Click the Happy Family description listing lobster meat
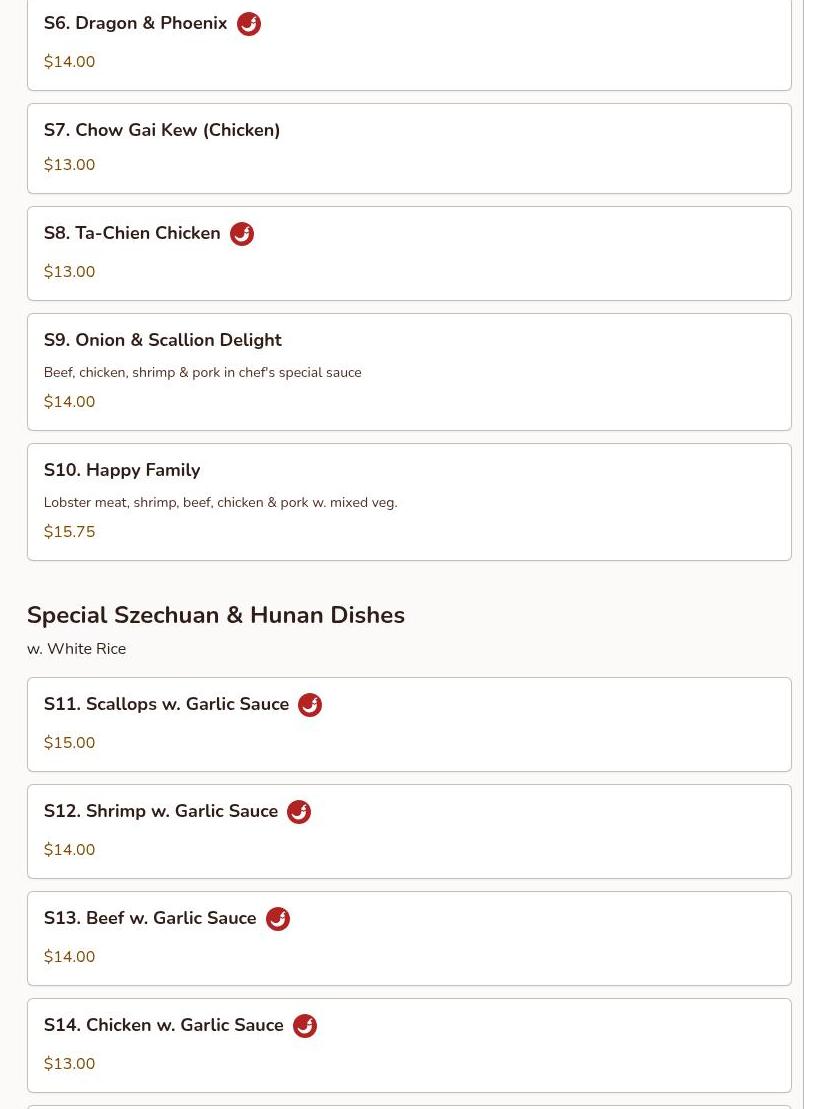The image size is (824, 1109). coord(221,502)
